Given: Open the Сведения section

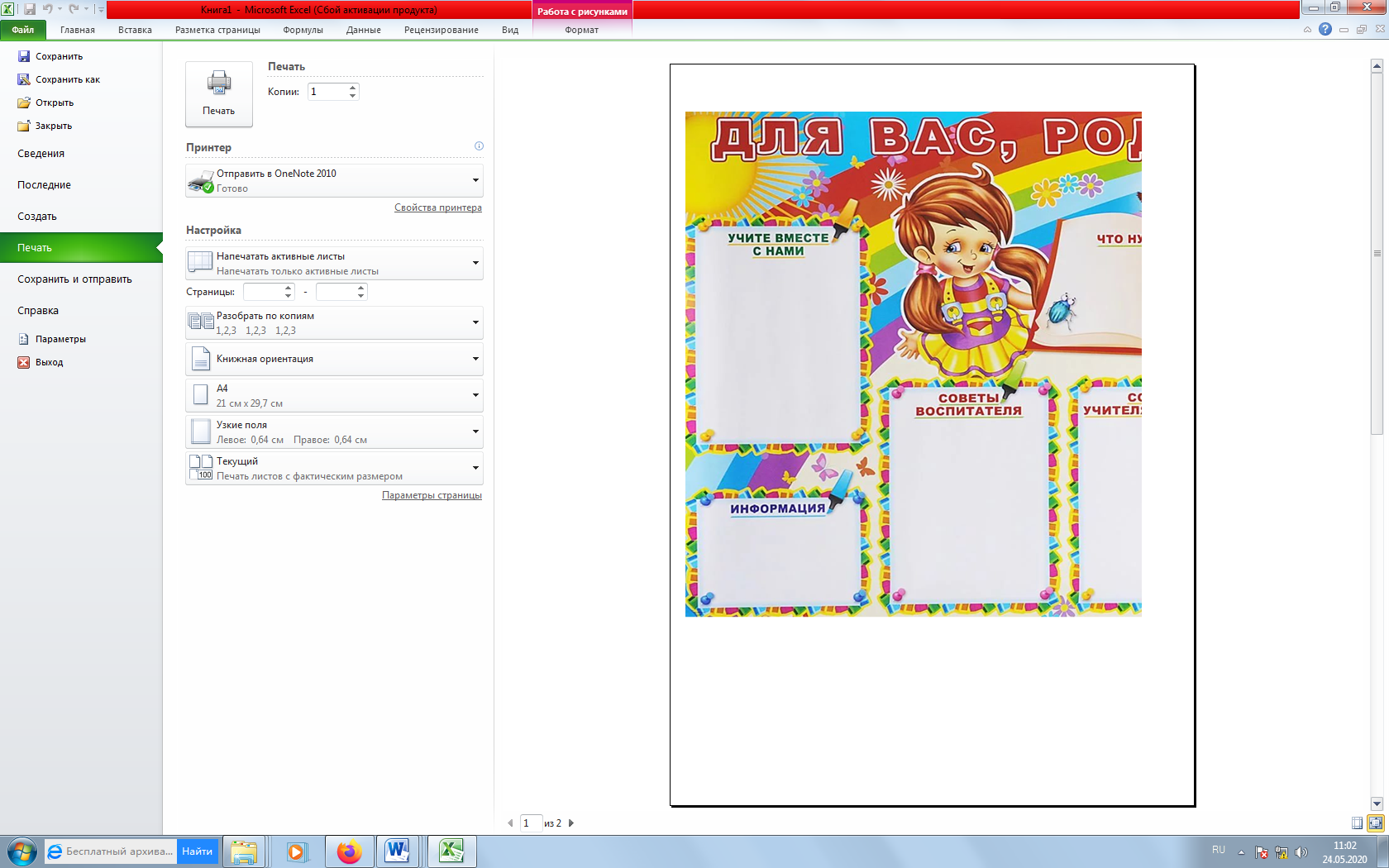Looking at the screenshot, I should click(x=41, y=154).
